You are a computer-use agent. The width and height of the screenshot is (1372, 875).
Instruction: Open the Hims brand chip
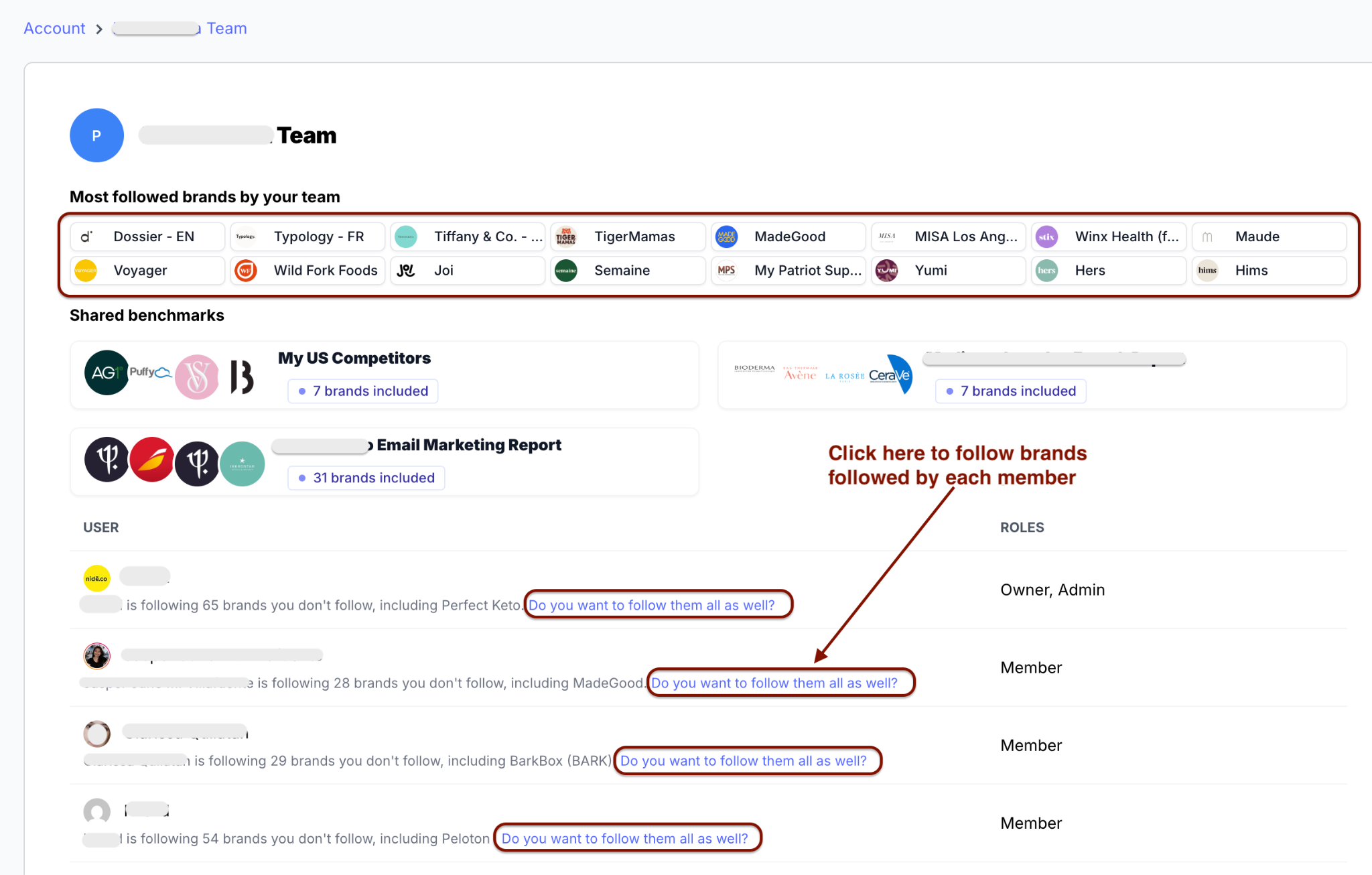point(1269,271)
